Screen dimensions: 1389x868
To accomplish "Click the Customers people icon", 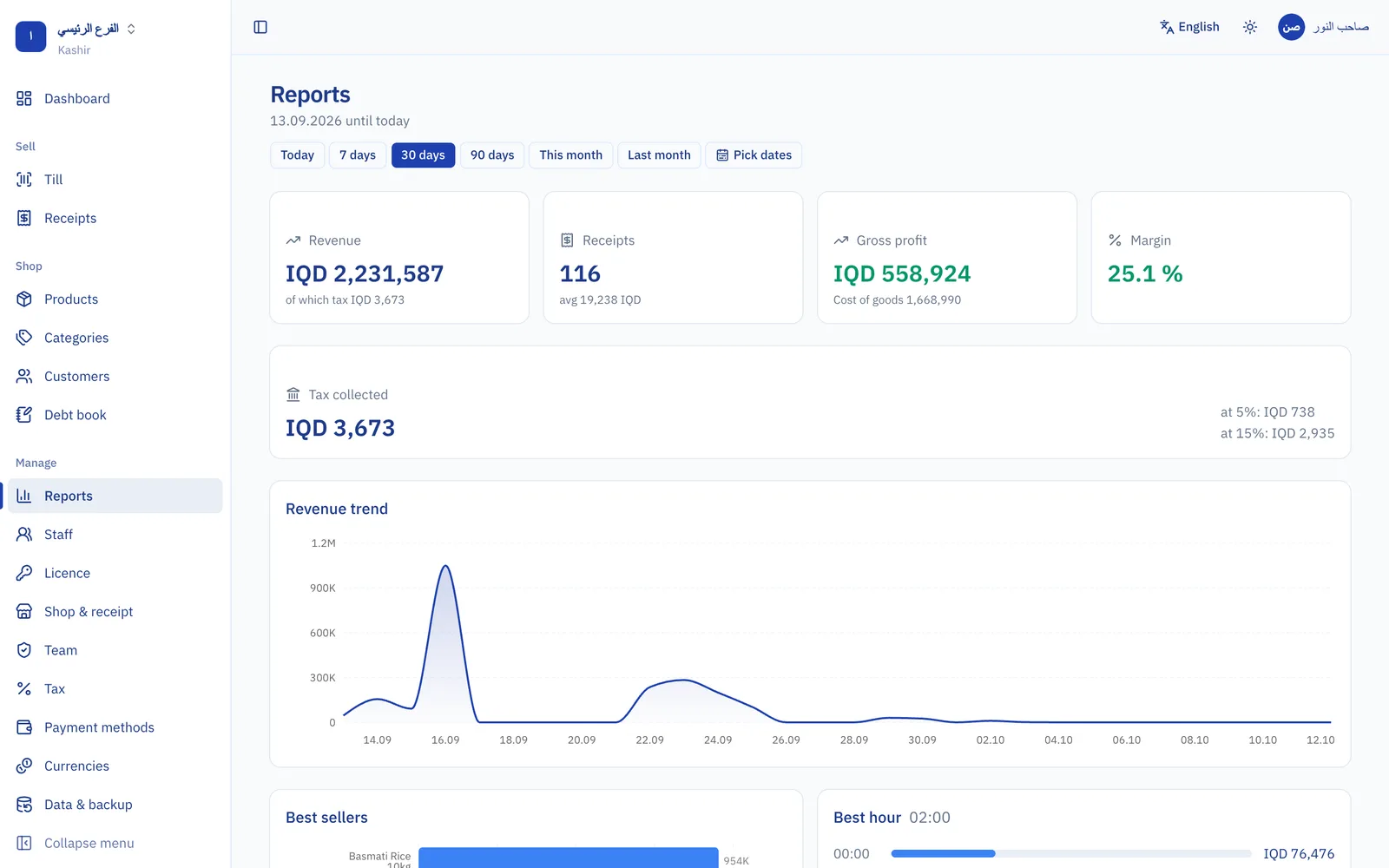I will [x=24, y=376].
